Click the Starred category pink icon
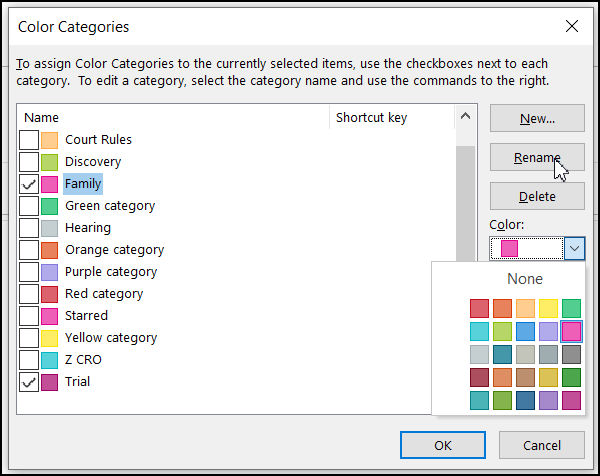 [x=50, y=316]
